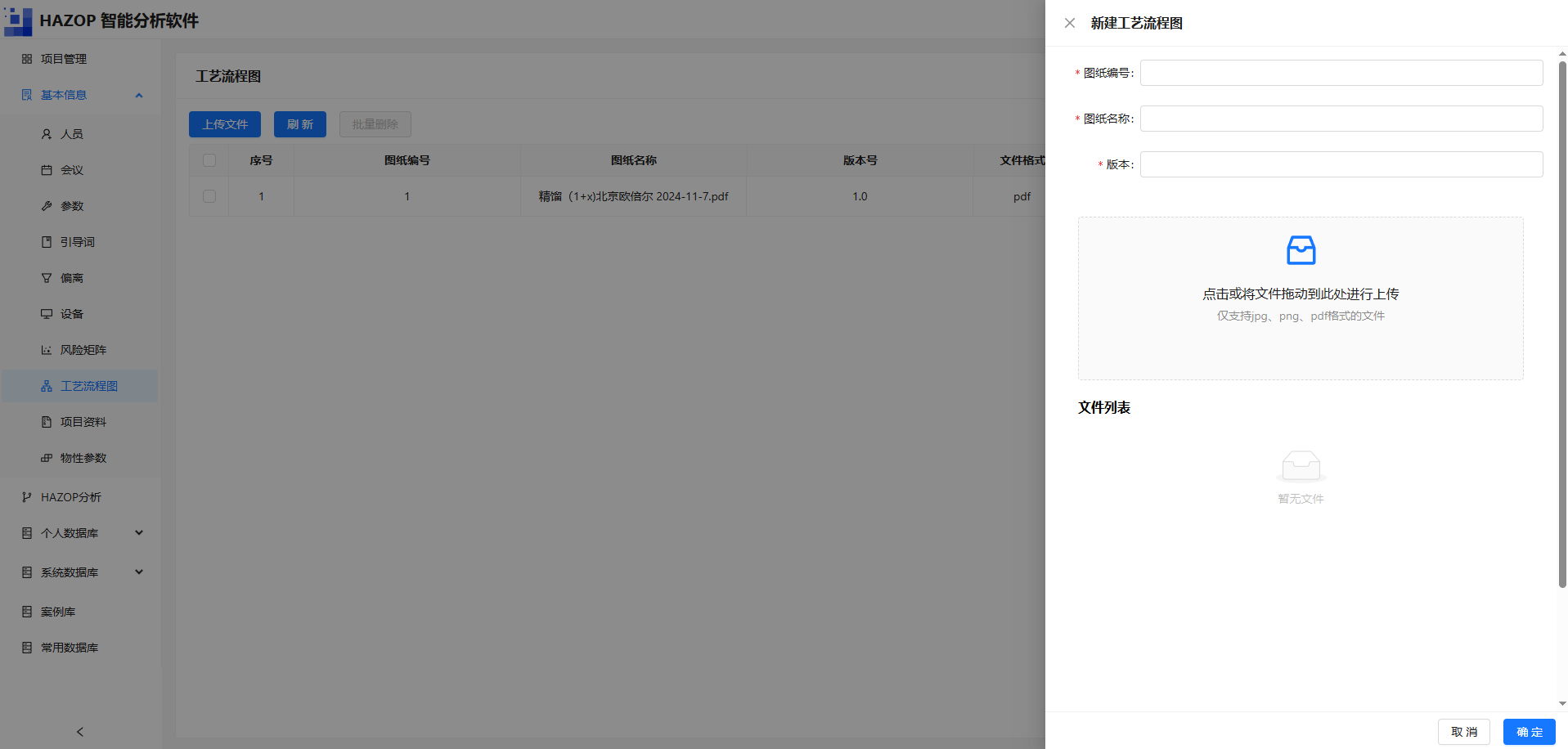Select the 风险矩阵 menu entry

80,350
